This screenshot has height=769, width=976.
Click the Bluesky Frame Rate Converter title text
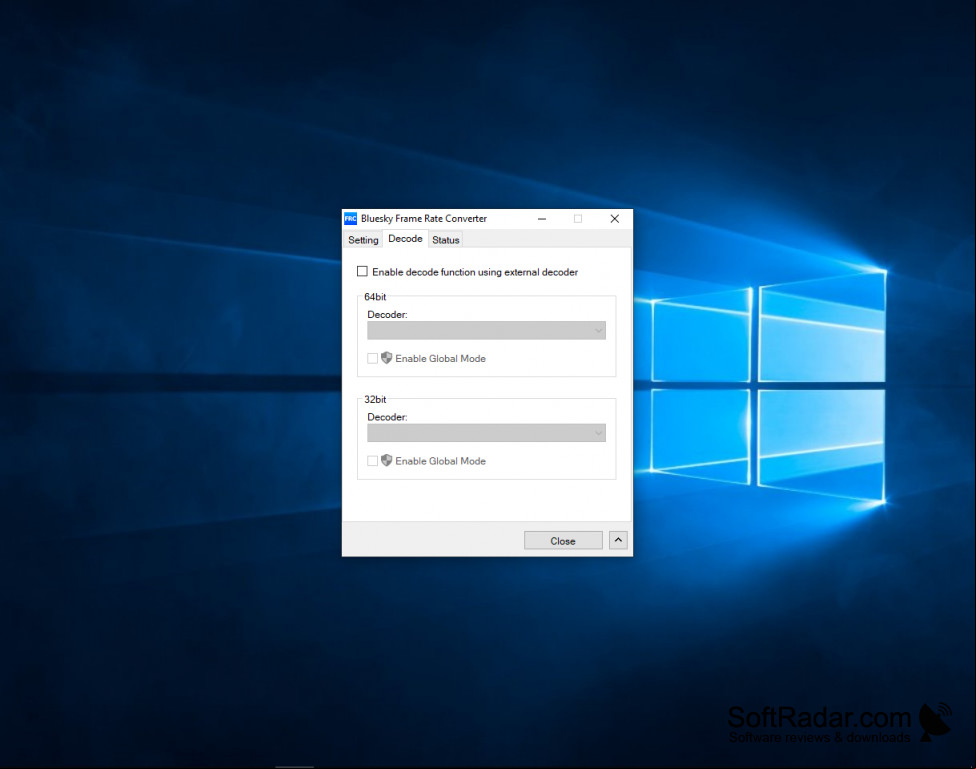point(424,219)
